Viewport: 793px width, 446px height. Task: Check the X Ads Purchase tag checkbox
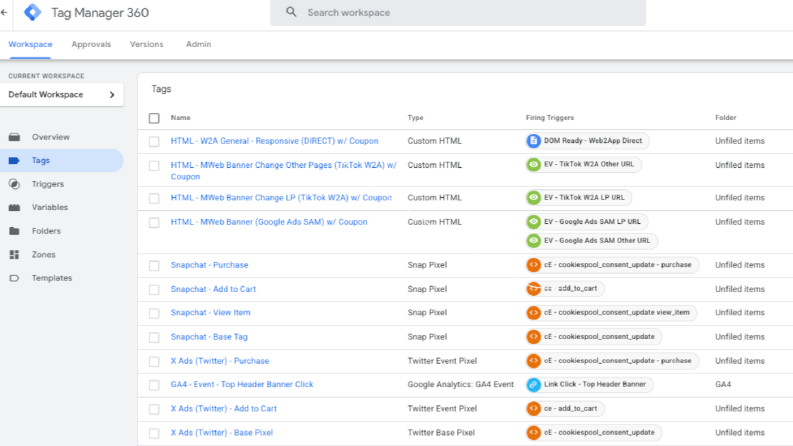click(x=154, y=362)
